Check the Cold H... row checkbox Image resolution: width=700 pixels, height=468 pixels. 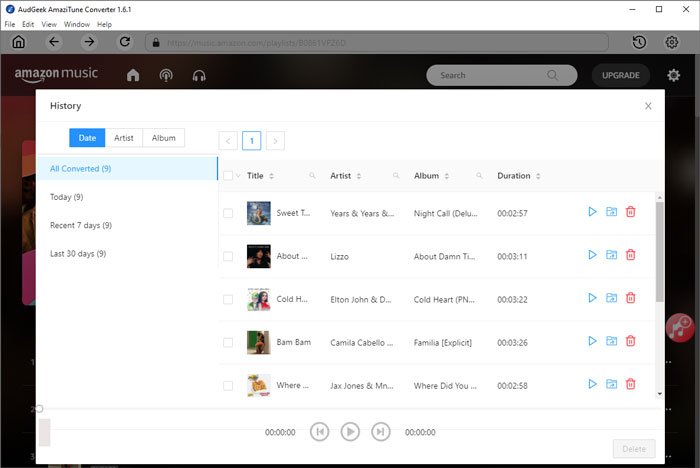pyautogui.click(x=228, y=299)
